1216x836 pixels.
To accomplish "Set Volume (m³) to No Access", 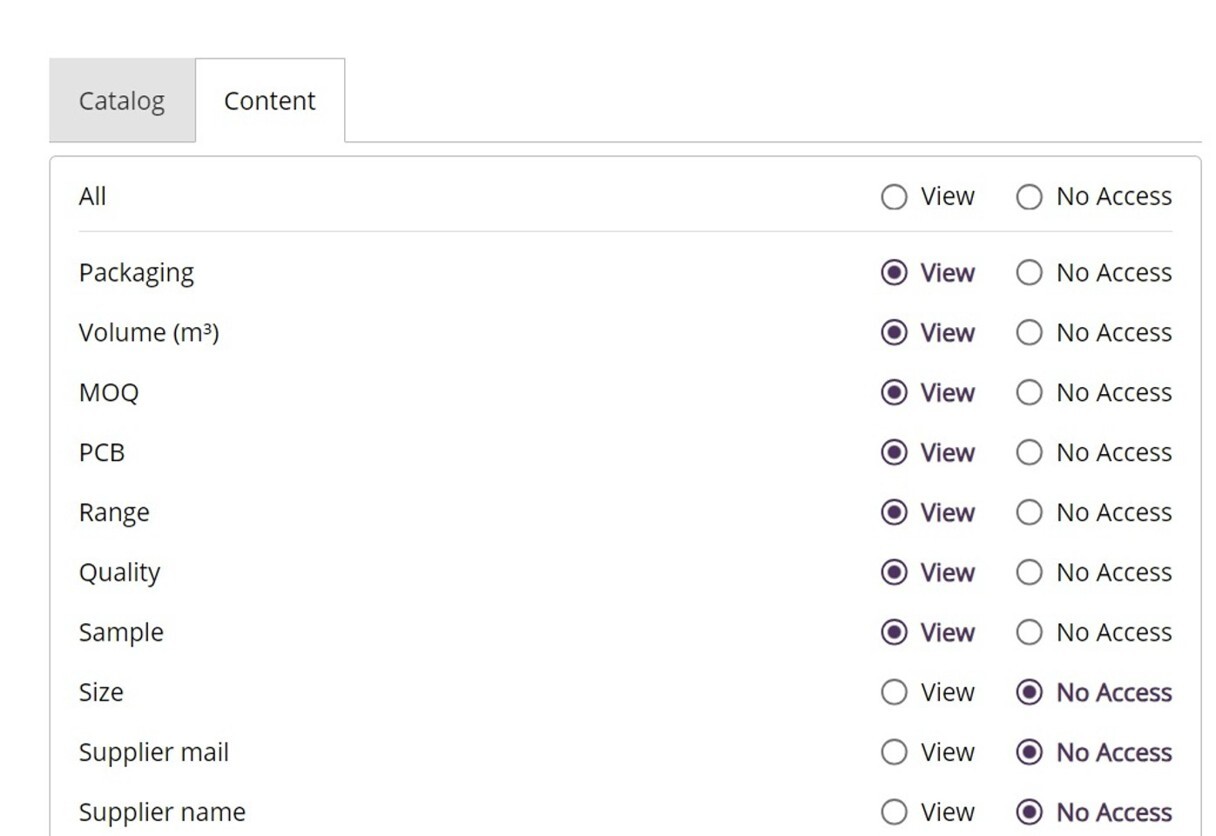I will click(1029, 333).
